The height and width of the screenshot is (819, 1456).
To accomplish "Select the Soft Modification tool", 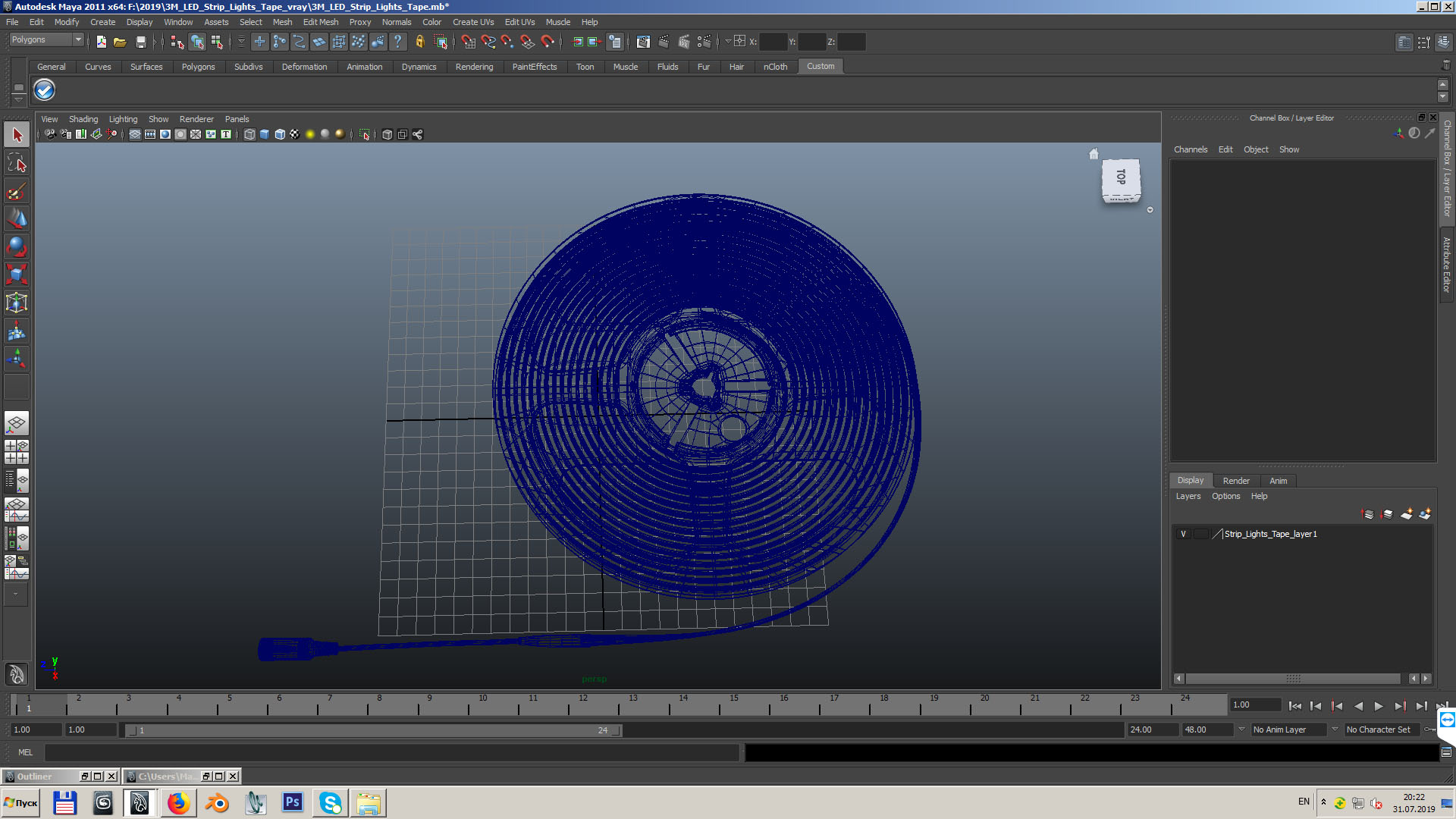I will pos(17,331).
